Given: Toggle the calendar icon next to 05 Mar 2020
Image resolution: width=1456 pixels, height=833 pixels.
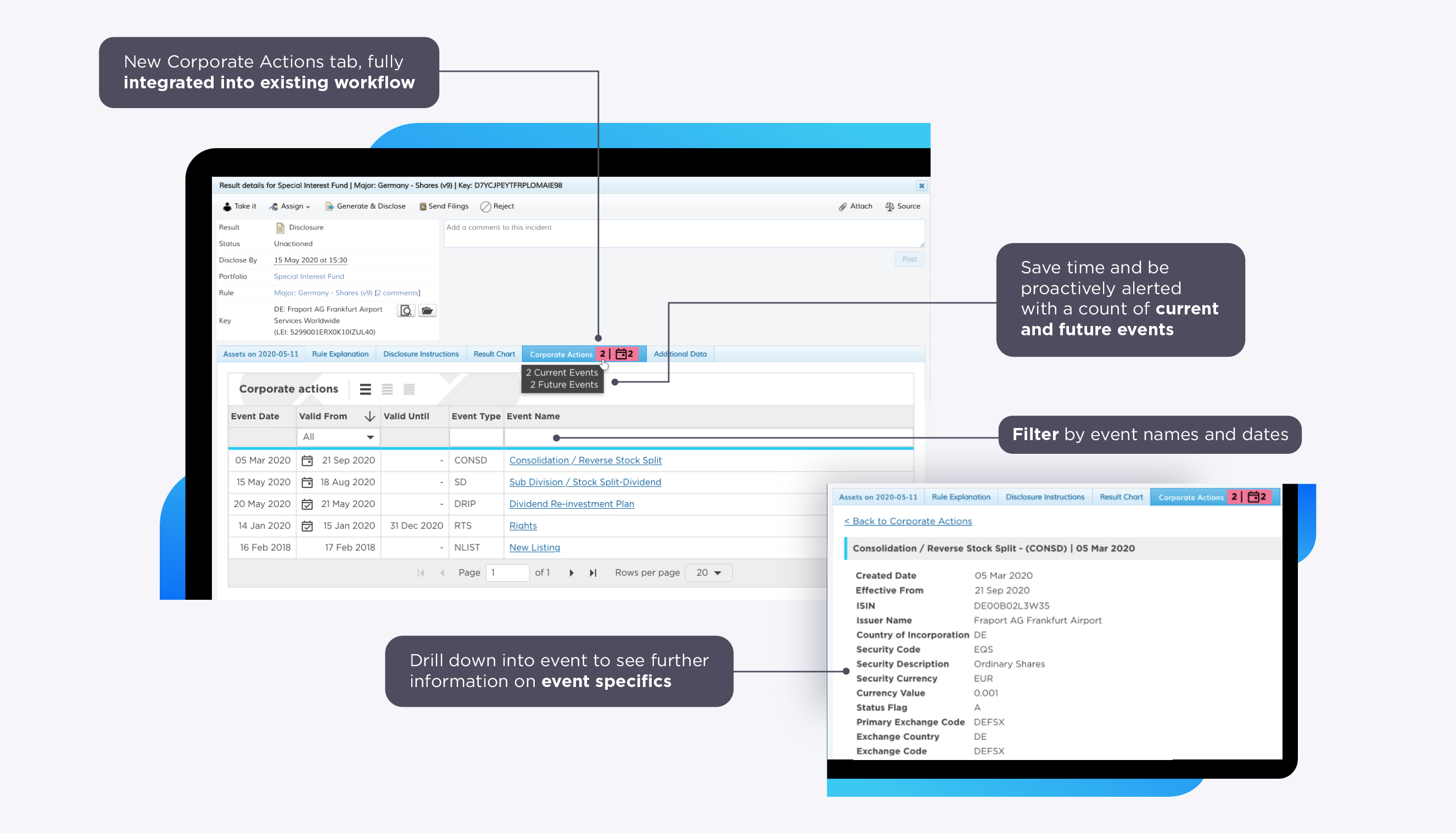Looking at the screenshot, I should 307,460.
